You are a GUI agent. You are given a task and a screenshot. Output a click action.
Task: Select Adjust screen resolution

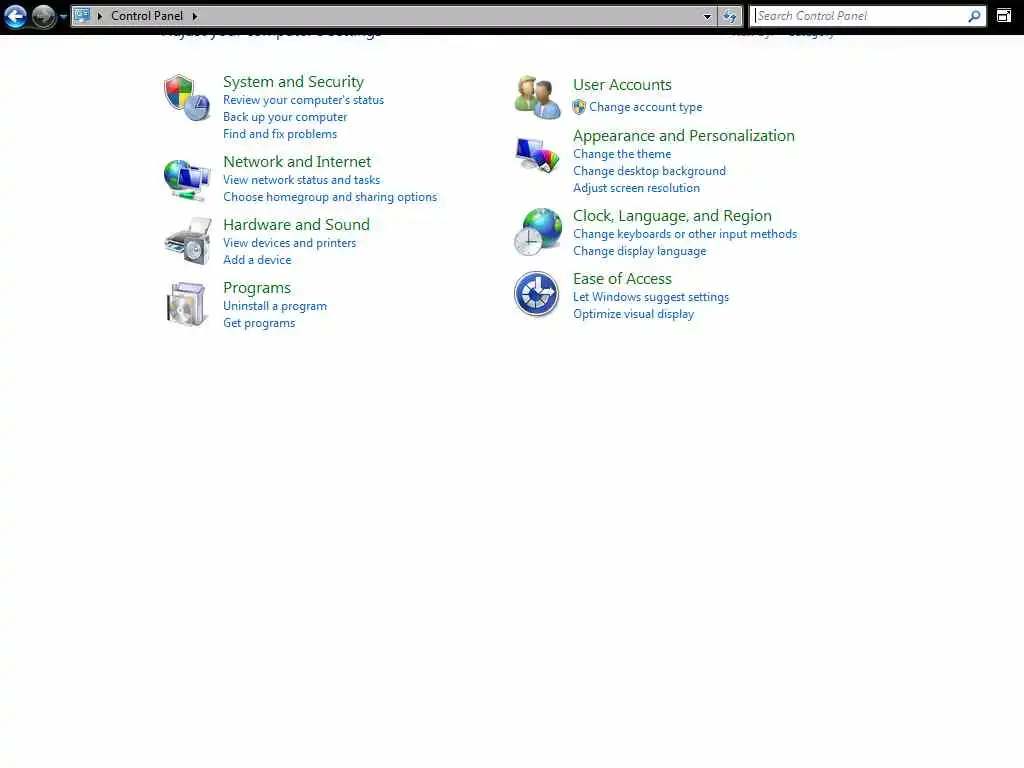(x=636, y=188)
